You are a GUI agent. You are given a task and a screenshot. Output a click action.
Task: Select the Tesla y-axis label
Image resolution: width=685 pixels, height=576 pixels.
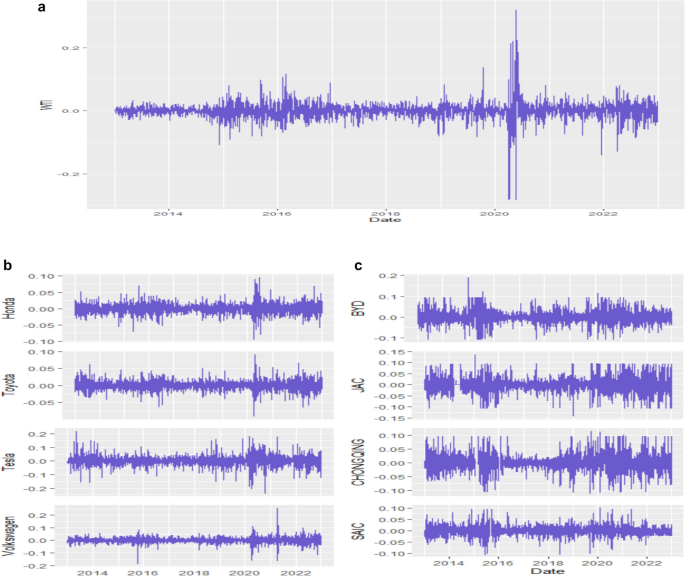click(x=9, y=461)
